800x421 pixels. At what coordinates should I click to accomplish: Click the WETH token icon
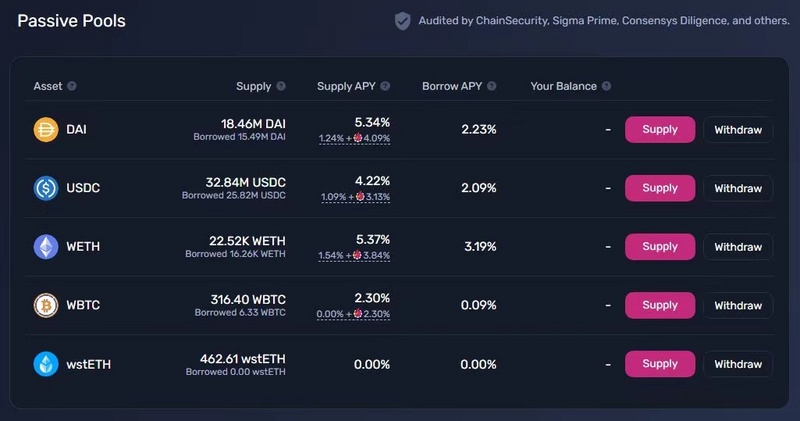[46, 246]
